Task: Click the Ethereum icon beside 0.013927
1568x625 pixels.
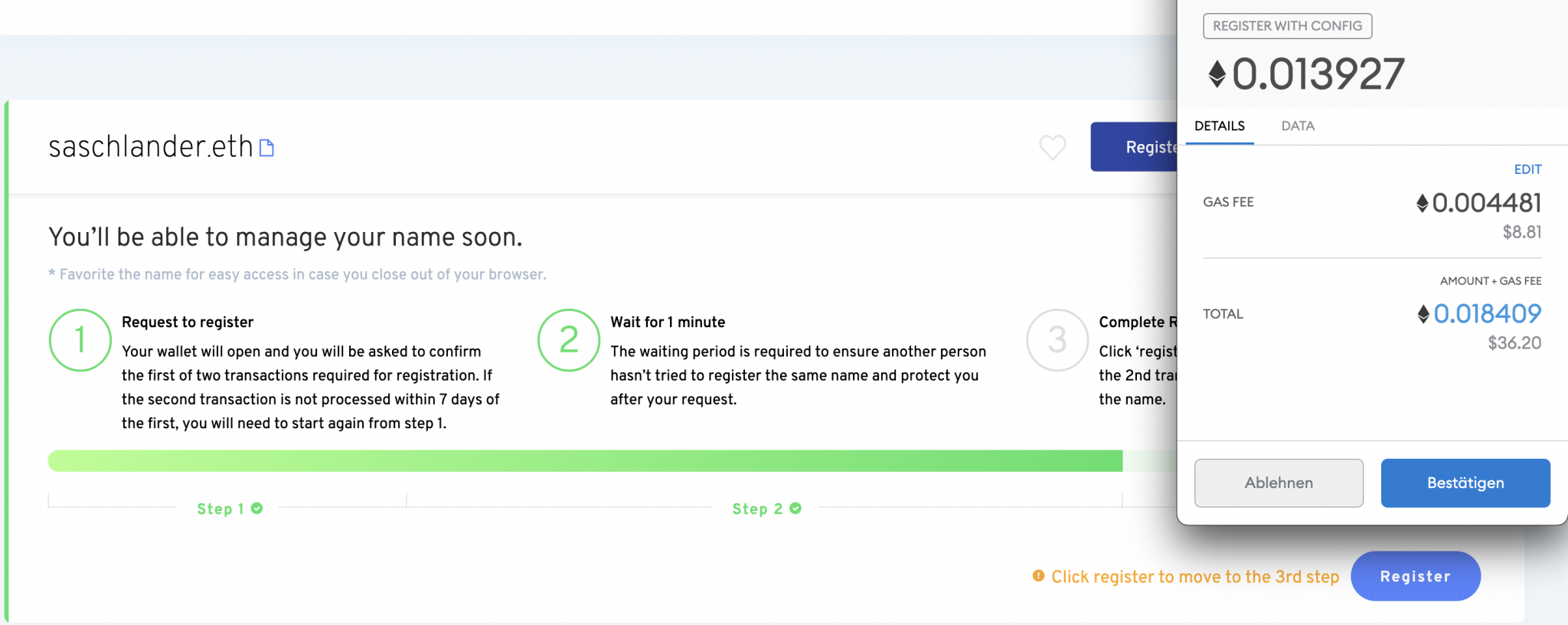Action: pyautogui.click(x=1217, y=74)
